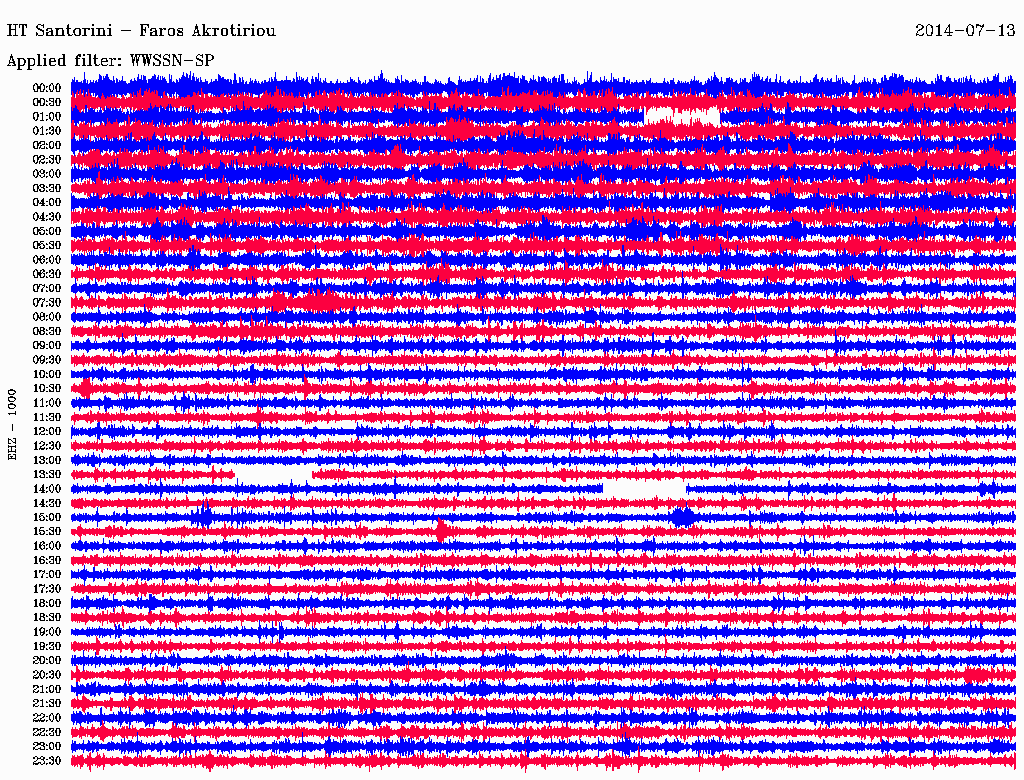This screenshot has height=780, width=1024.
Task: Click the 13:30 time label
Action: (x=46, y=475)
